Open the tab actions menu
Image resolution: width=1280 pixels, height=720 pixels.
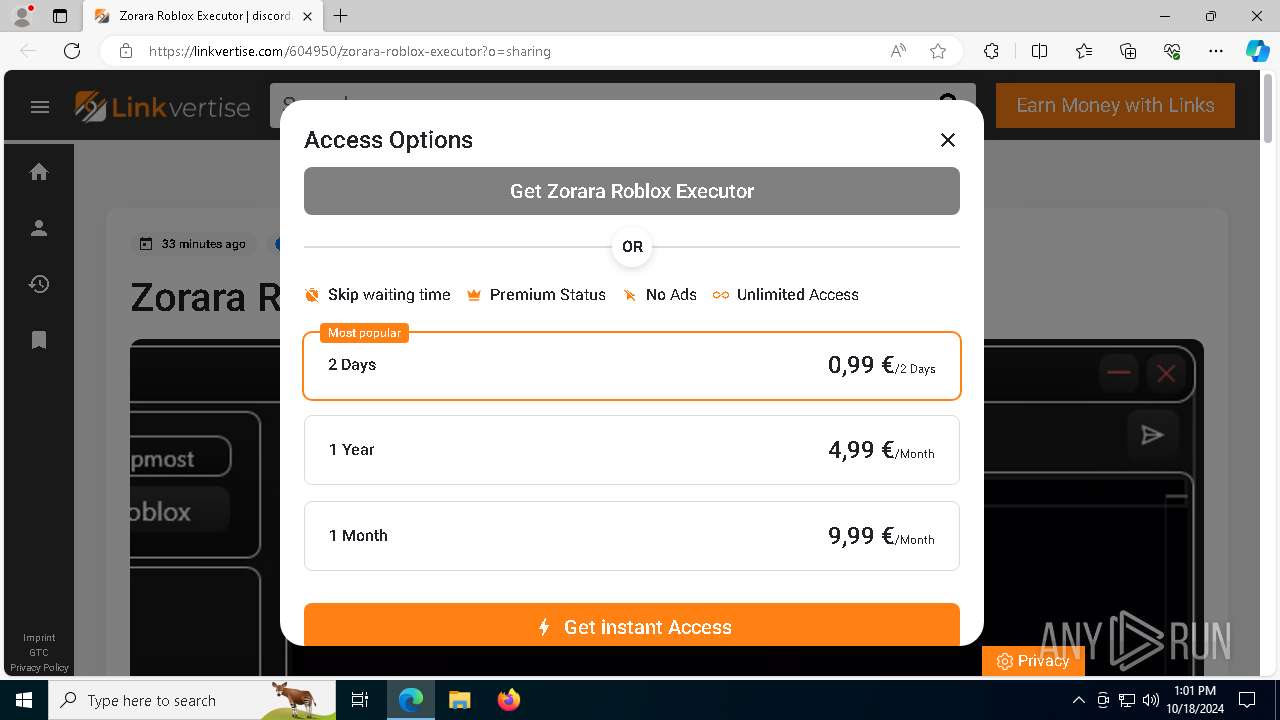pyautogui.click(x=60, y=16)
